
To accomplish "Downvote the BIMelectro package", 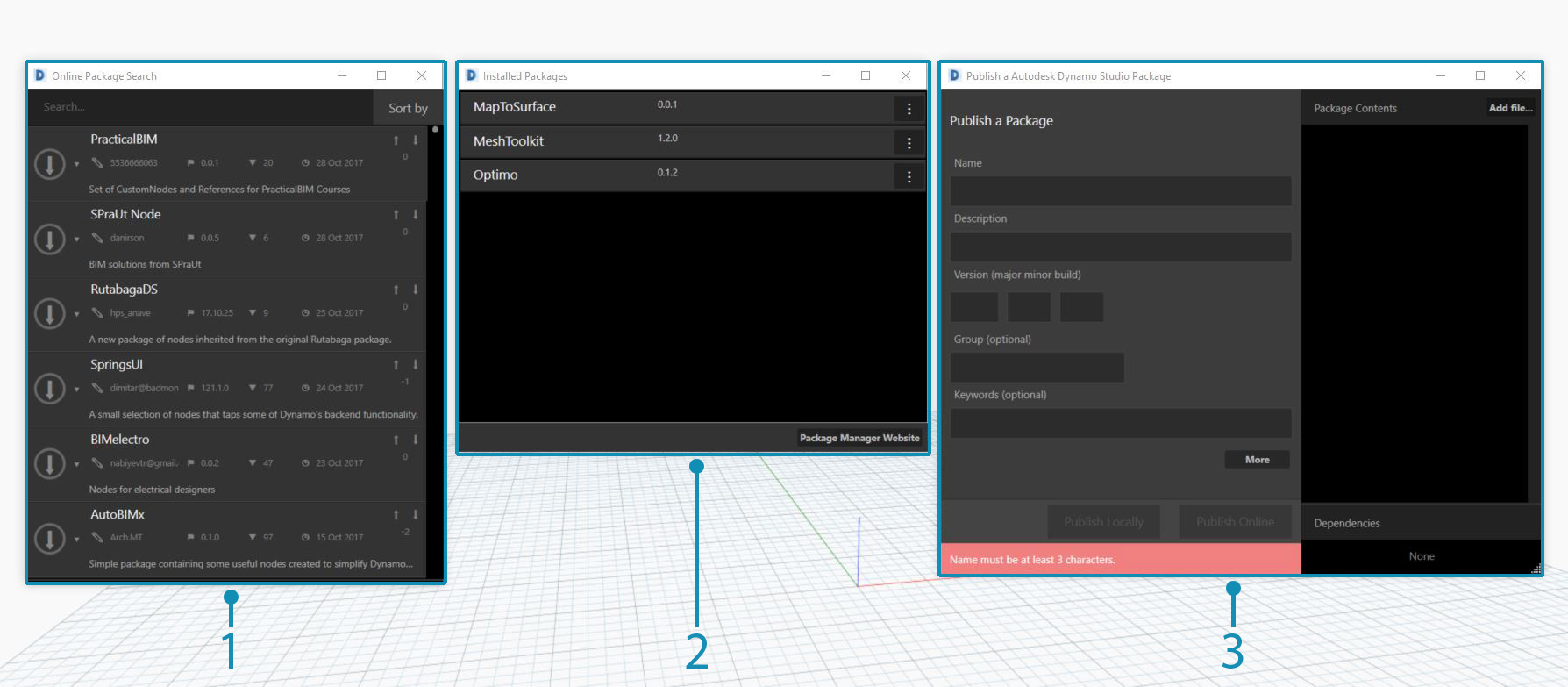I will coord(416,440).
